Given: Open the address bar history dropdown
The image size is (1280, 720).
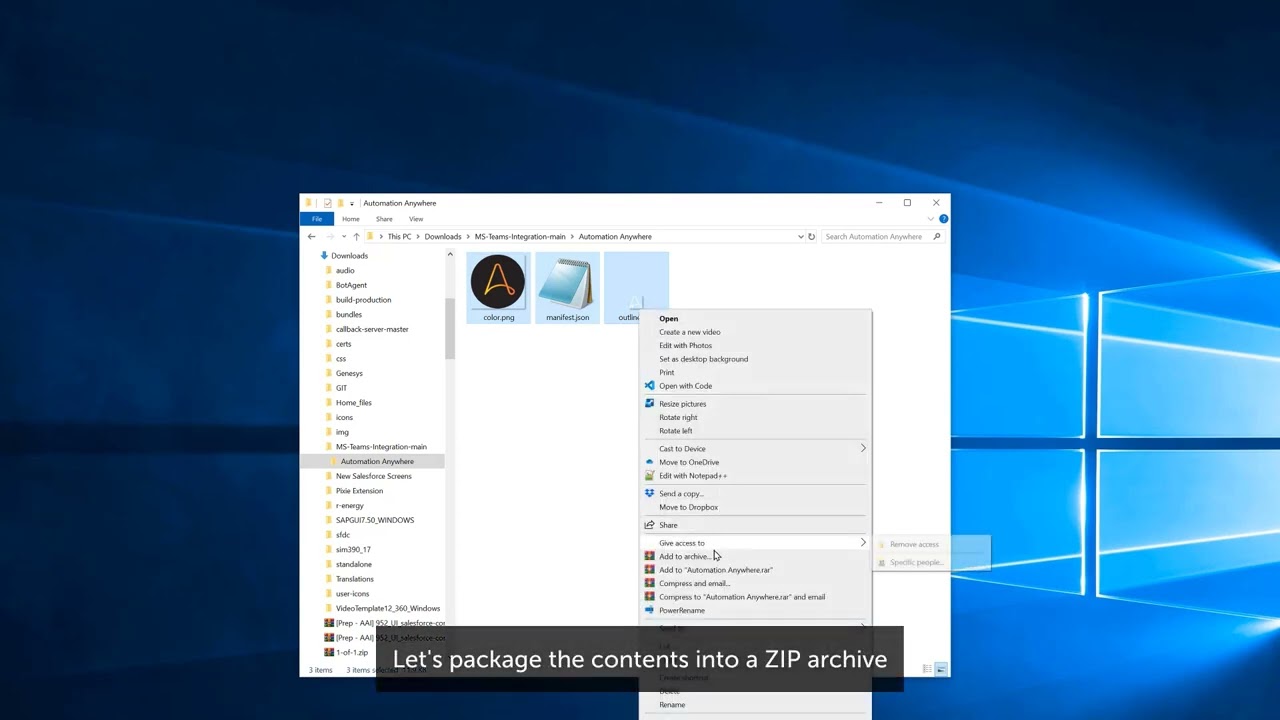Looking at the screenshot, I should [x=800, y=237].
